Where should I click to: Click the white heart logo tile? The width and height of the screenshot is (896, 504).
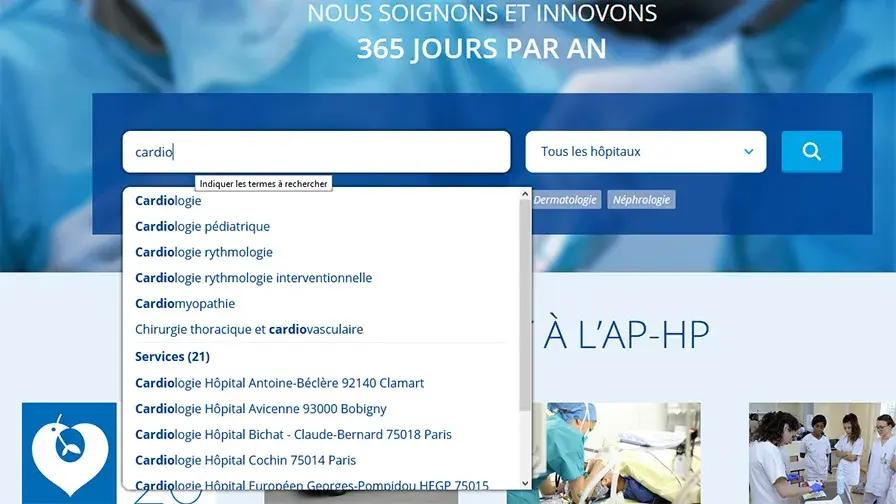pos(69,453)
